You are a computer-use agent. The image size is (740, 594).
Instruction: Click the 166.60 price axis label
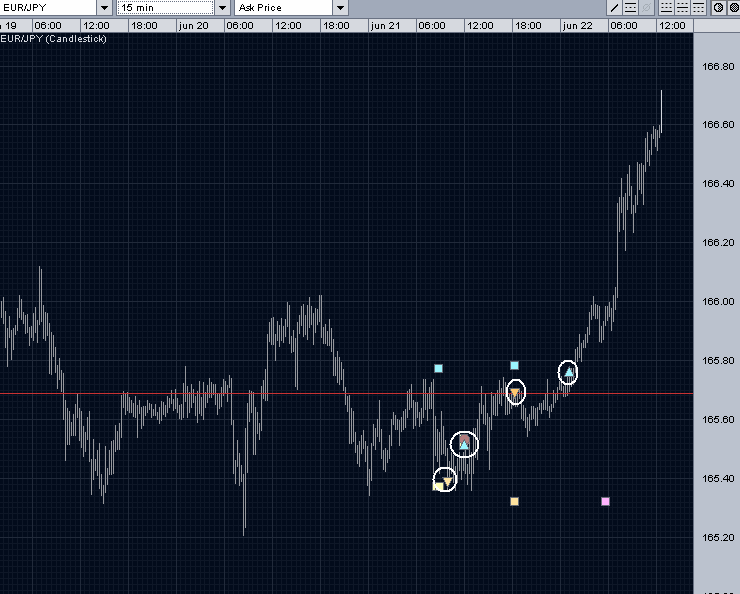718,125
